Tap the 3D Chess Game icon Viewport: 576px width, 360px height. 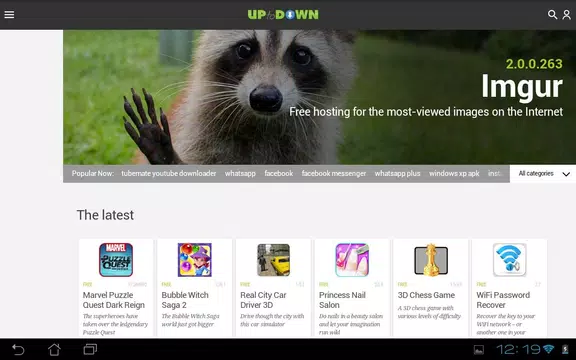(x=431, y=260)
